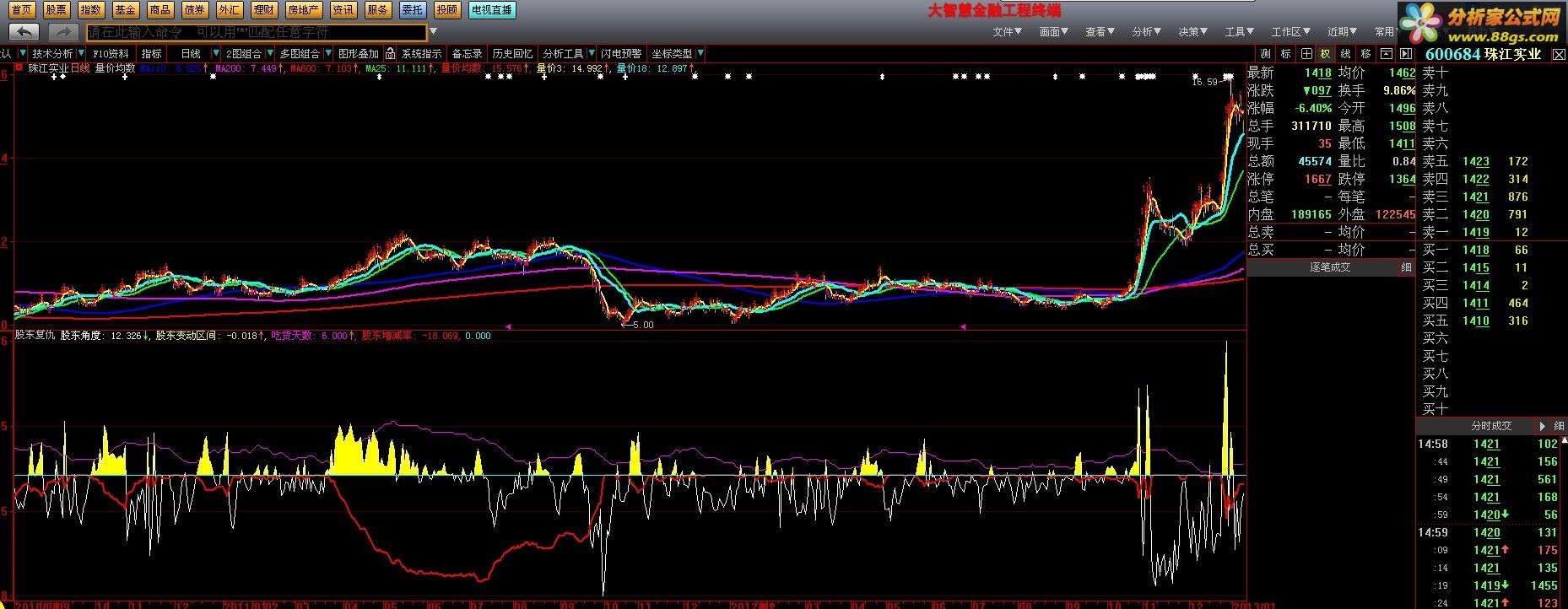Click the crosshair grid icon

[1306, 54]
